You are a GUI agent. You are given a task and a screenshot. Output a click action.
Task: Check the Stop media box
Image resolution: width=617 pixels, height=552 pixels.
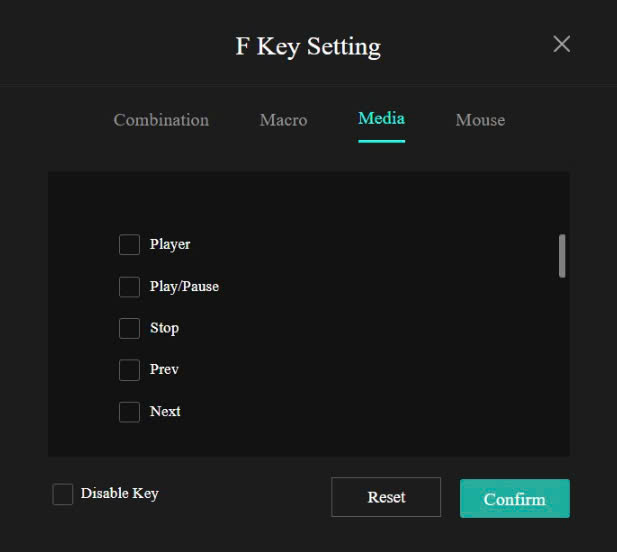tap(129, 328)
